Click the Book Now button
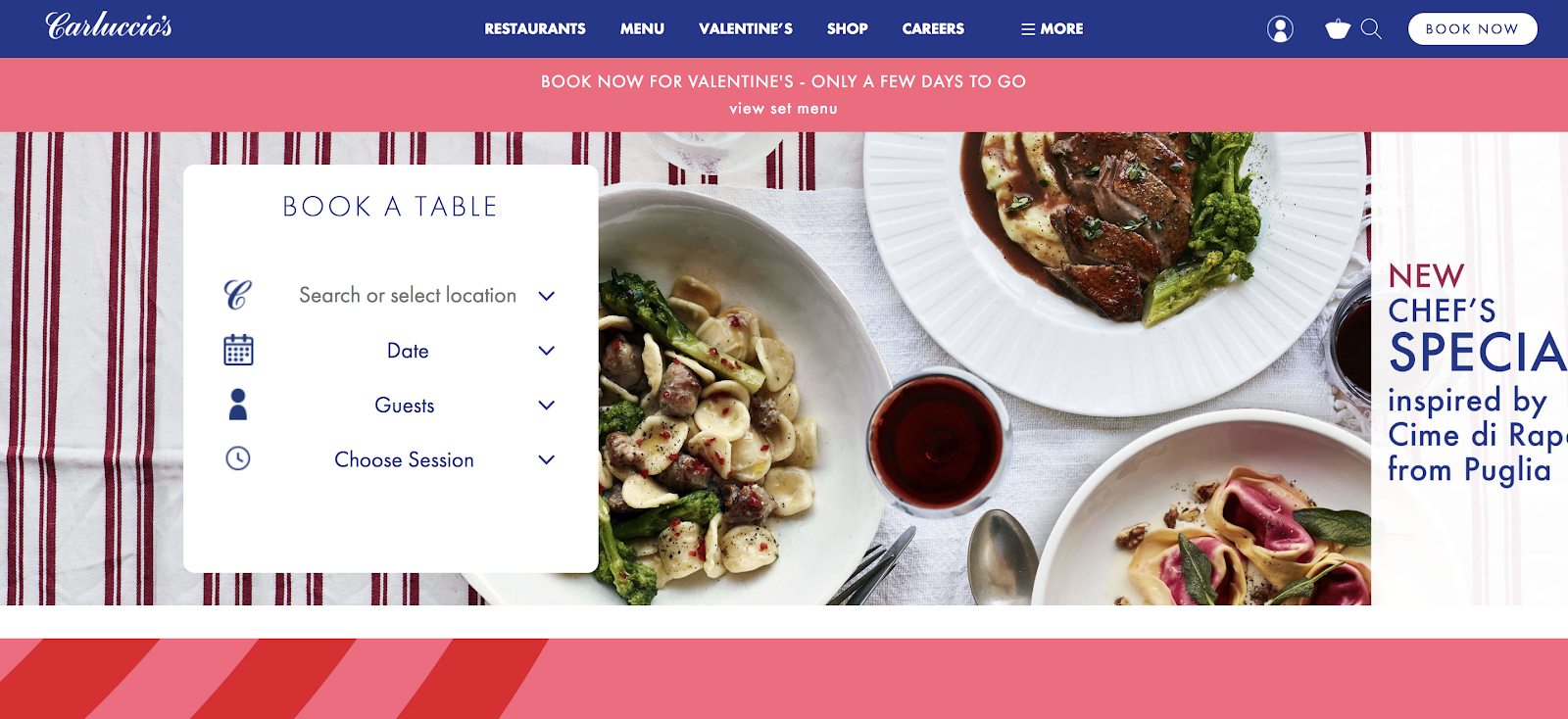 (1472, 29)
